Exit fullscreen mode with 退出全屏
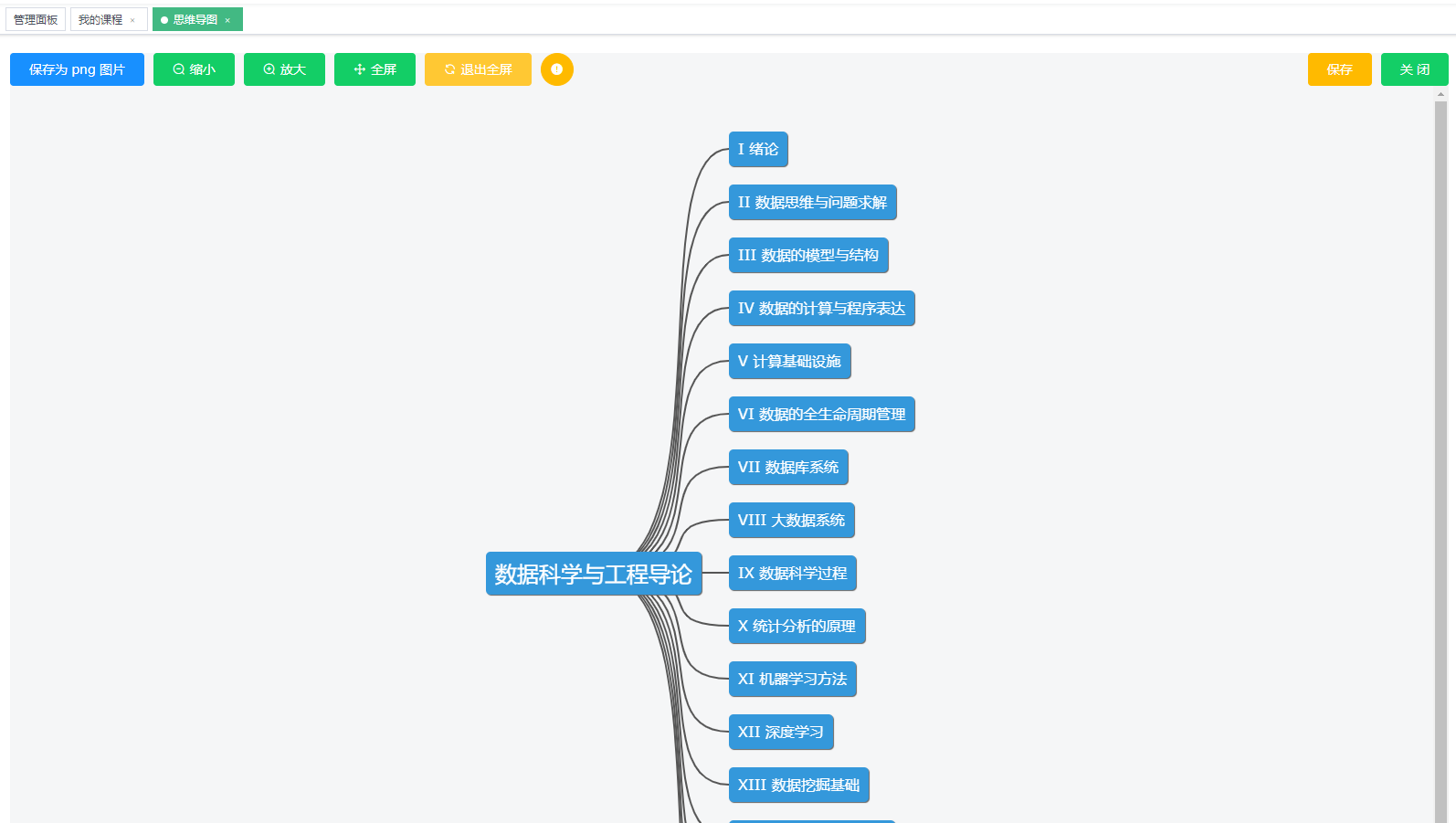This screenshot has width=1456, height=823. [x=478, y=69]
